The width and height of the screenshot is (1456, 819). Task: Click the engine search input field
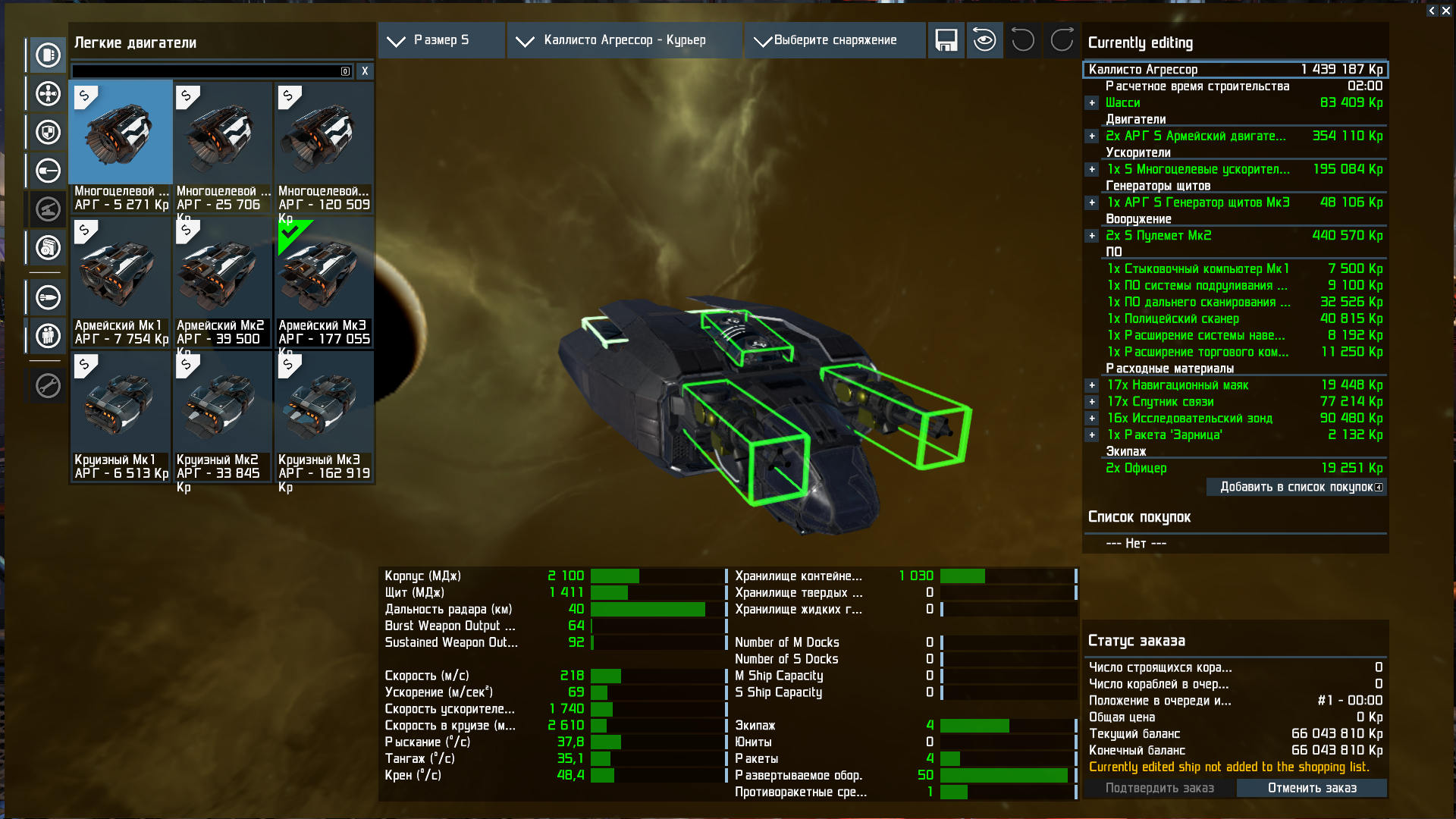point(212,71)
